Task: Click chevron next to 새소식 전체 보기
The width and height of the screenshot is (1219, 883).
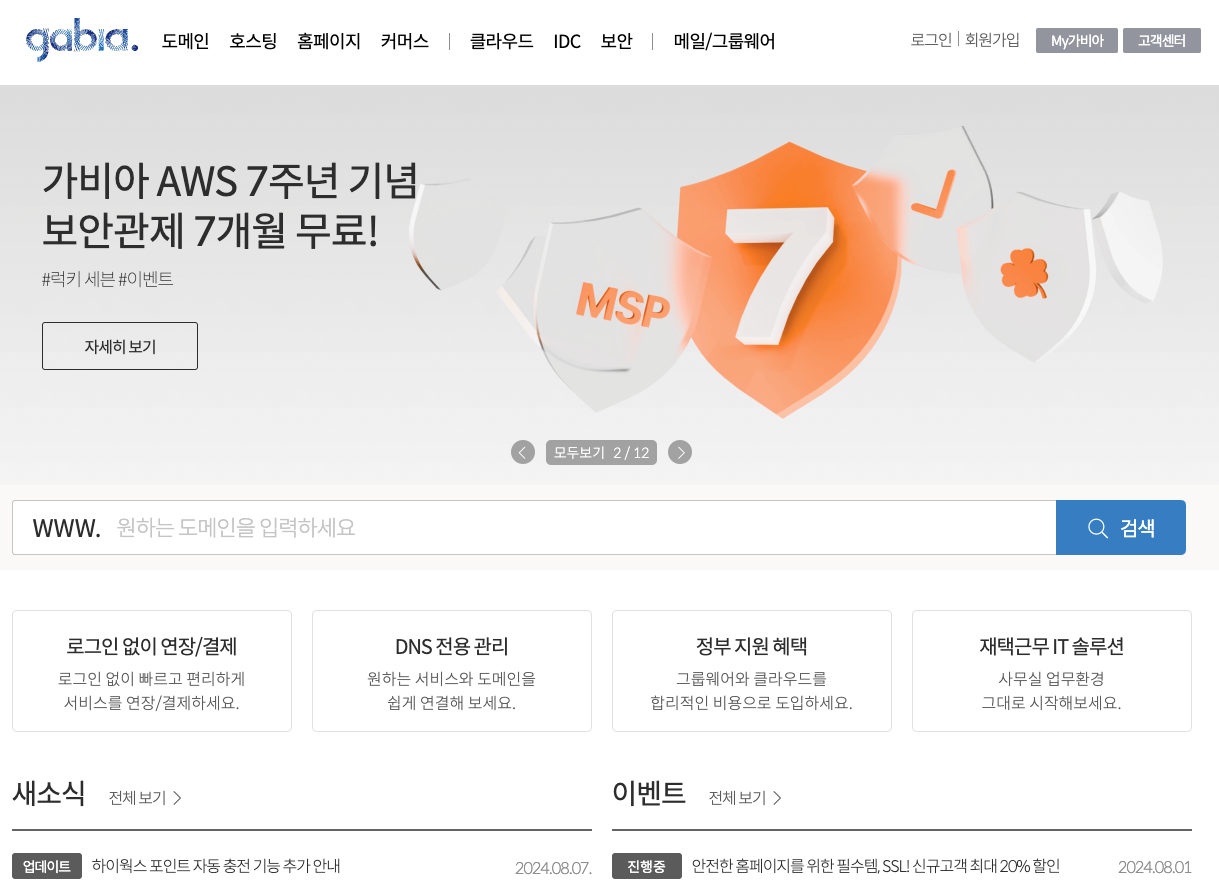Action: pos(177,798)
